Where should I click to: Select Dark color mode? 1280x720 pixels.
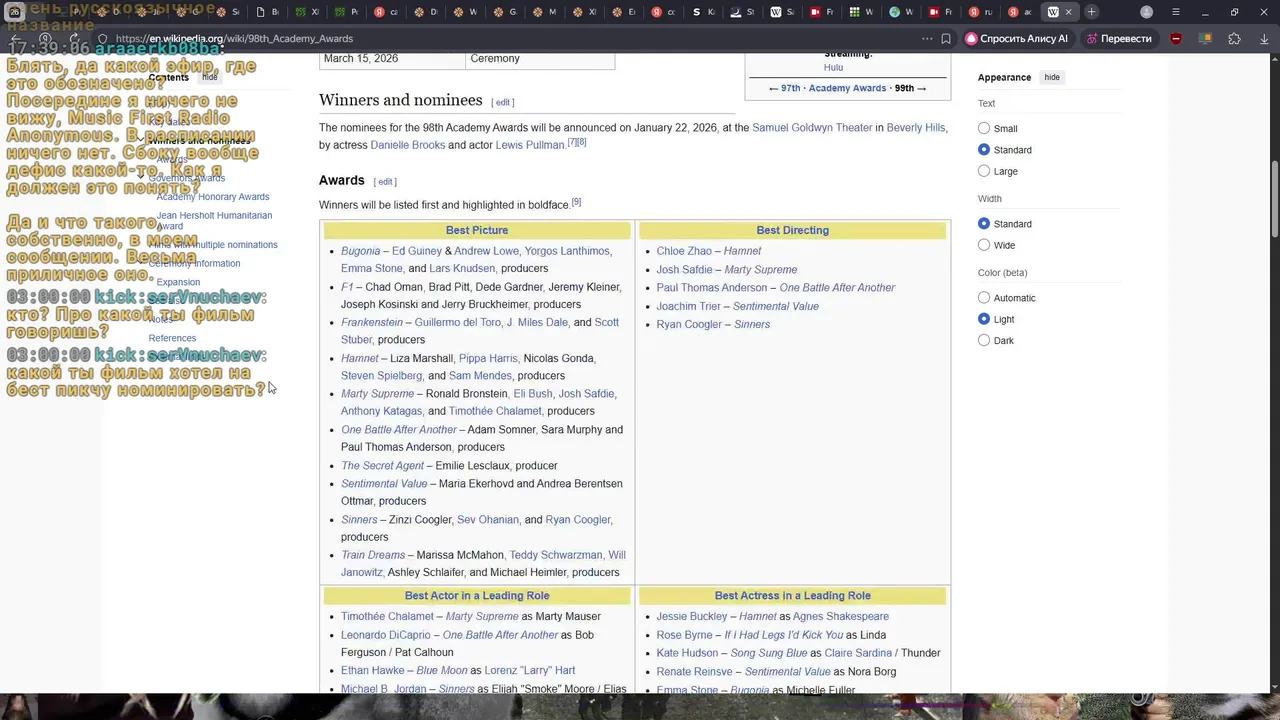point(984,341)
